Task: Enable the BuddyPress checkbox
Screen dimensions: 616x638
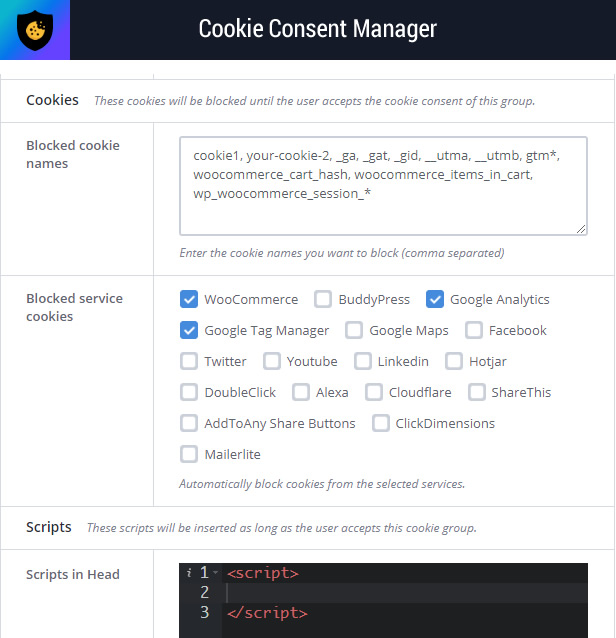Action: [x=323, y=299]
